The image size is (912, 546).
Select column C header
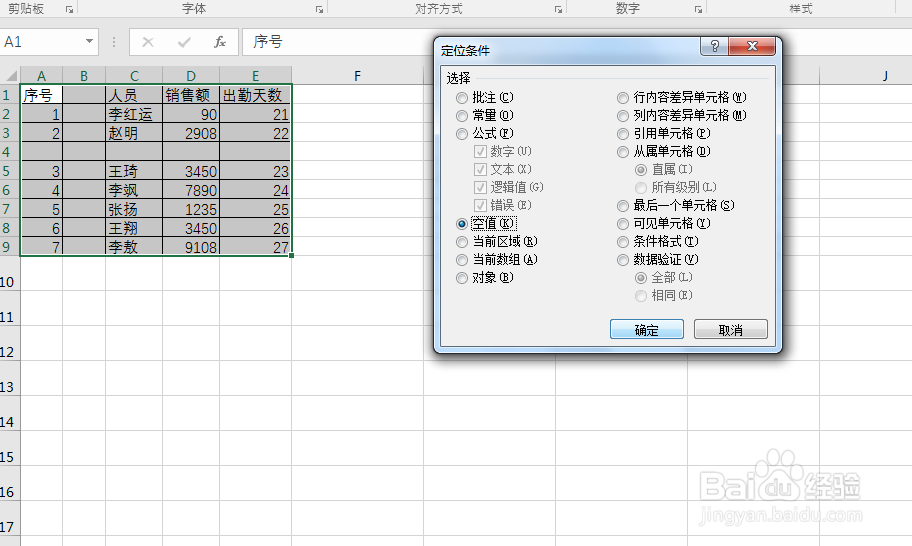pos(134,76)
